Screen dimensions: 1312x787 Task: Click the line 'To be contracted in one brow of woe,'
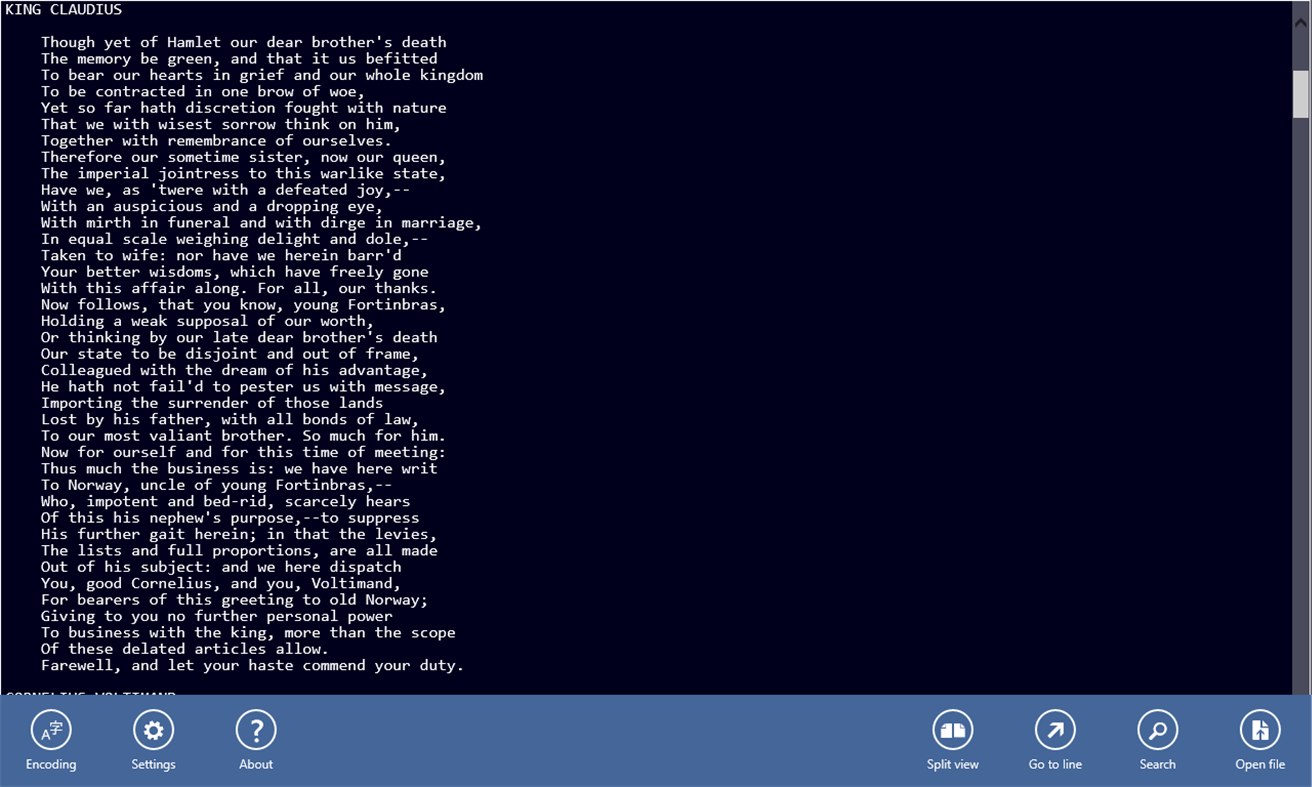203,92
